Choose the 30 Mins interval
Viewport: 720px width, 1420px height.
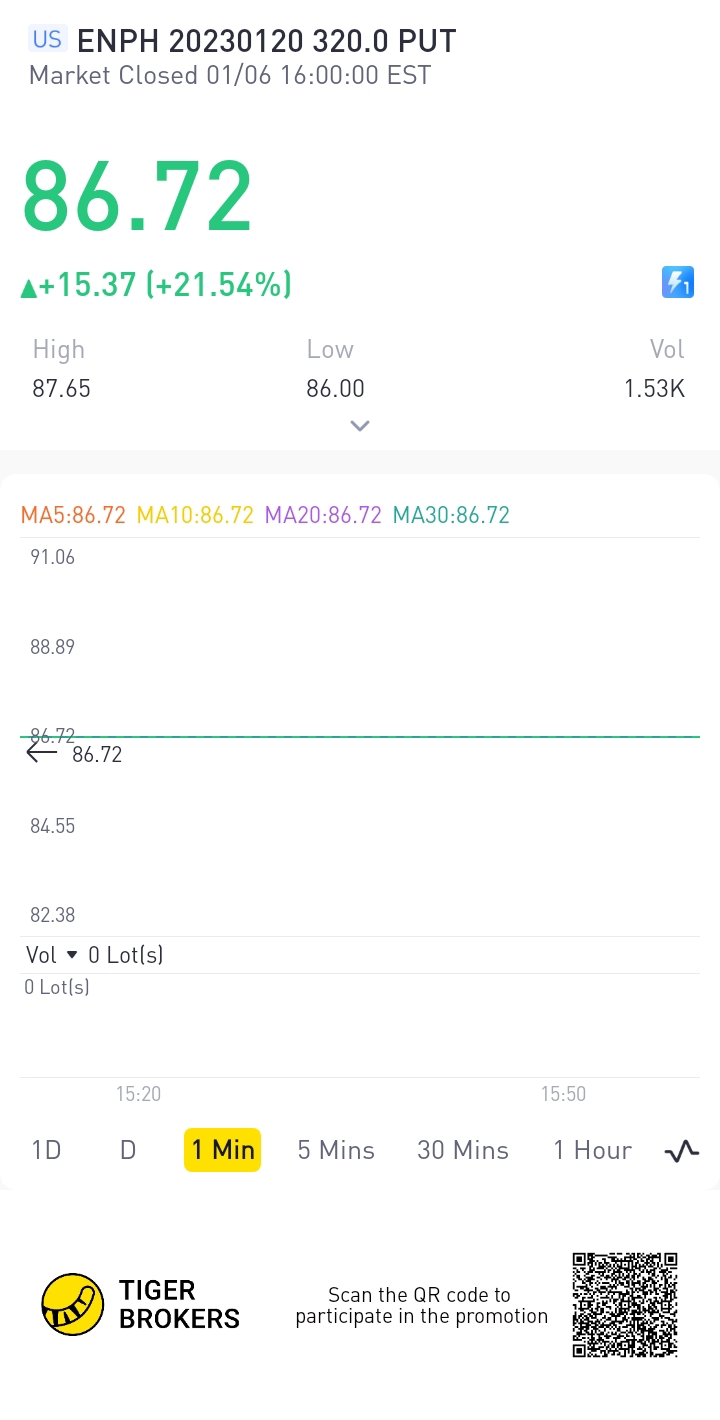tap(463, 1150)
